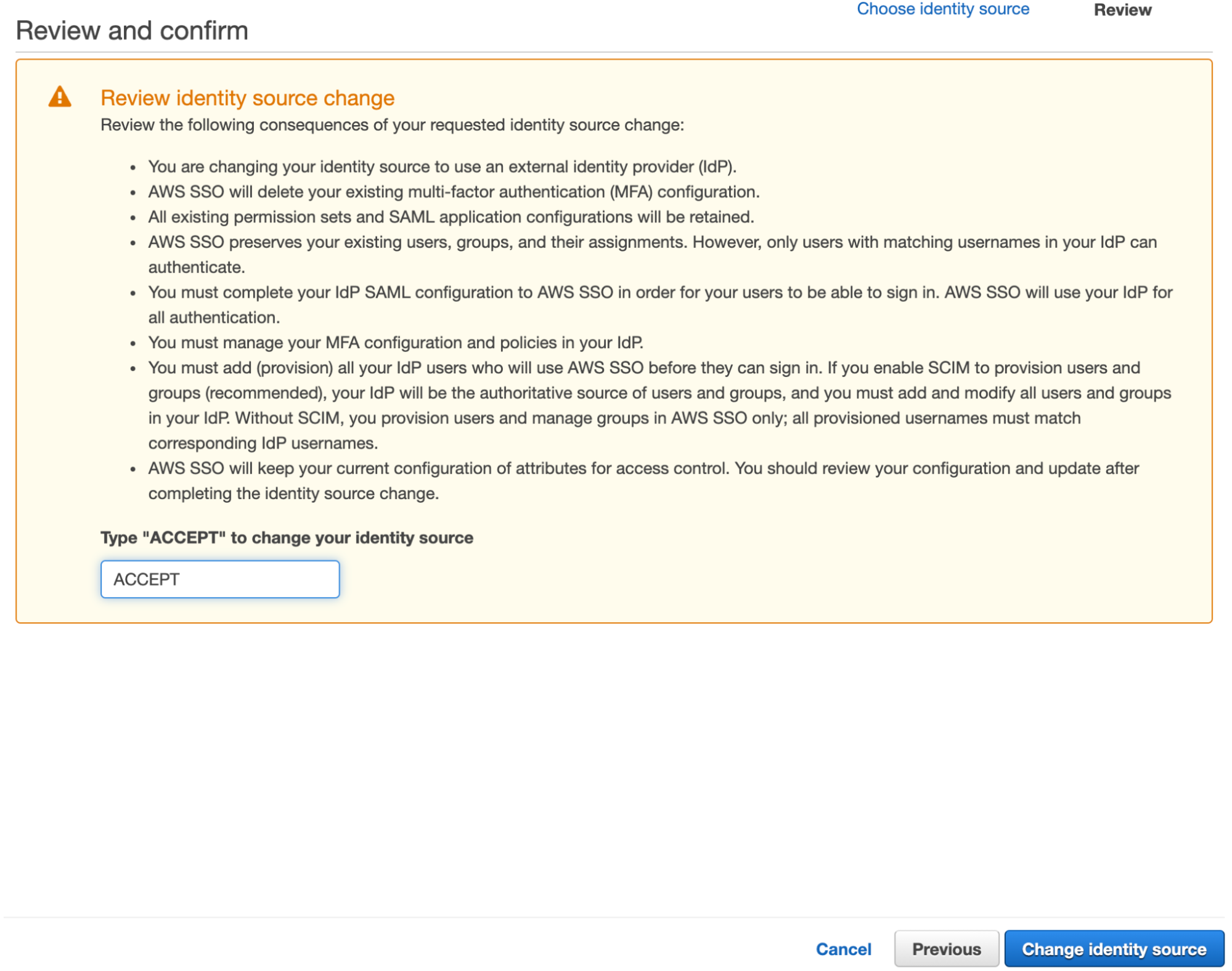Click the 'Review the following consequences' intro sentence

(x=392, y=125)
